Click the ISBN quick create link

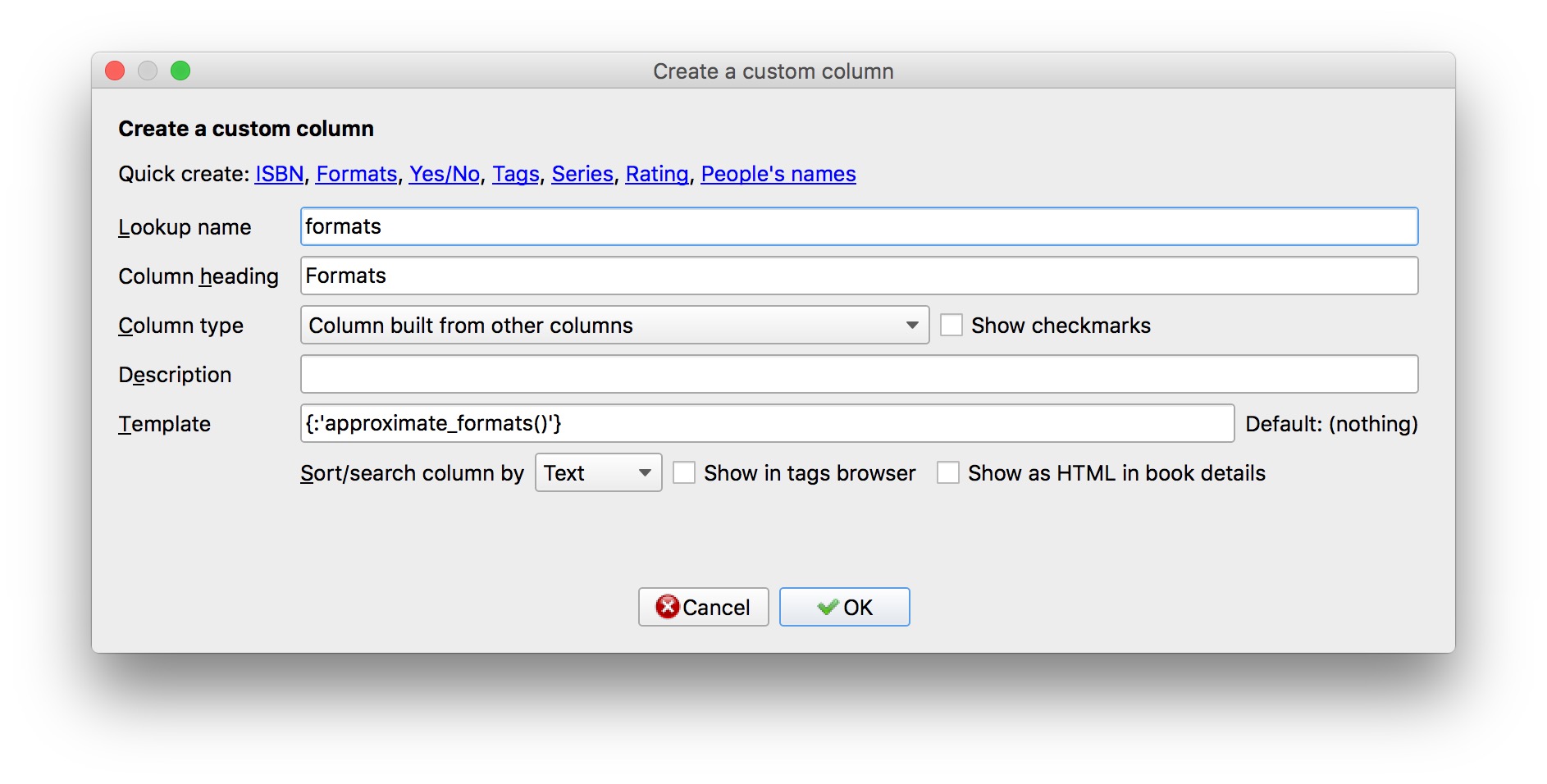(279, 174)
